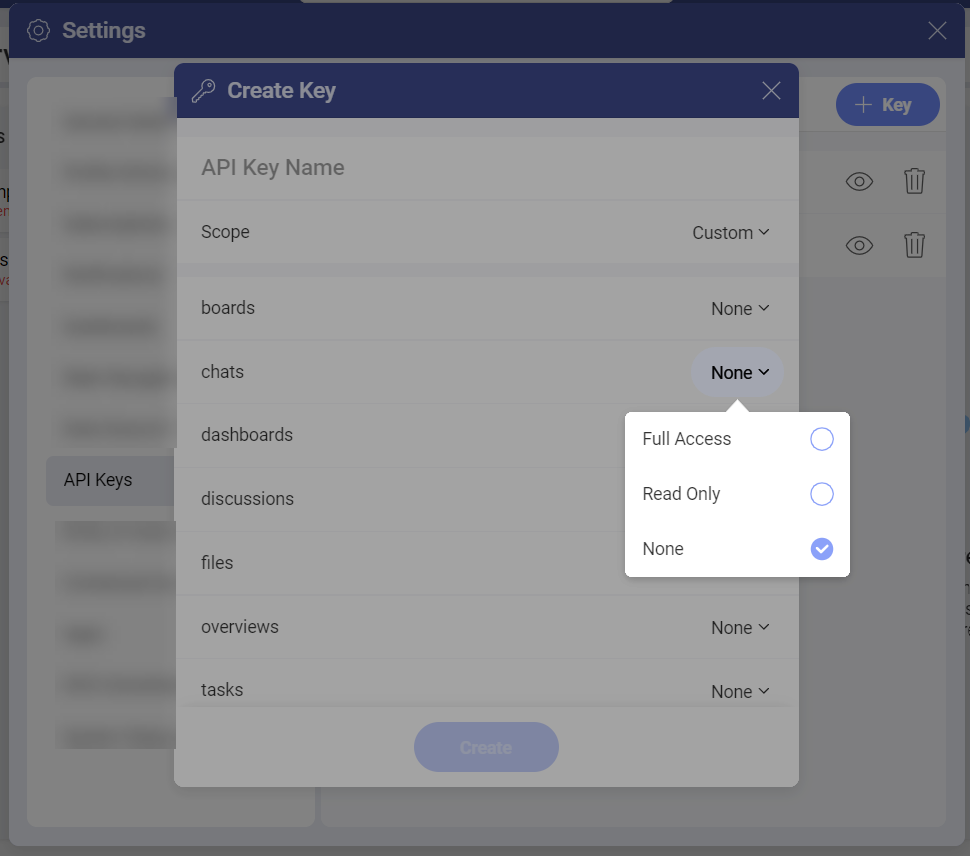Viewport: 970px width, 856px height.
Task: Collapse the chats None dropdown
Action: [x=737, y=372]
